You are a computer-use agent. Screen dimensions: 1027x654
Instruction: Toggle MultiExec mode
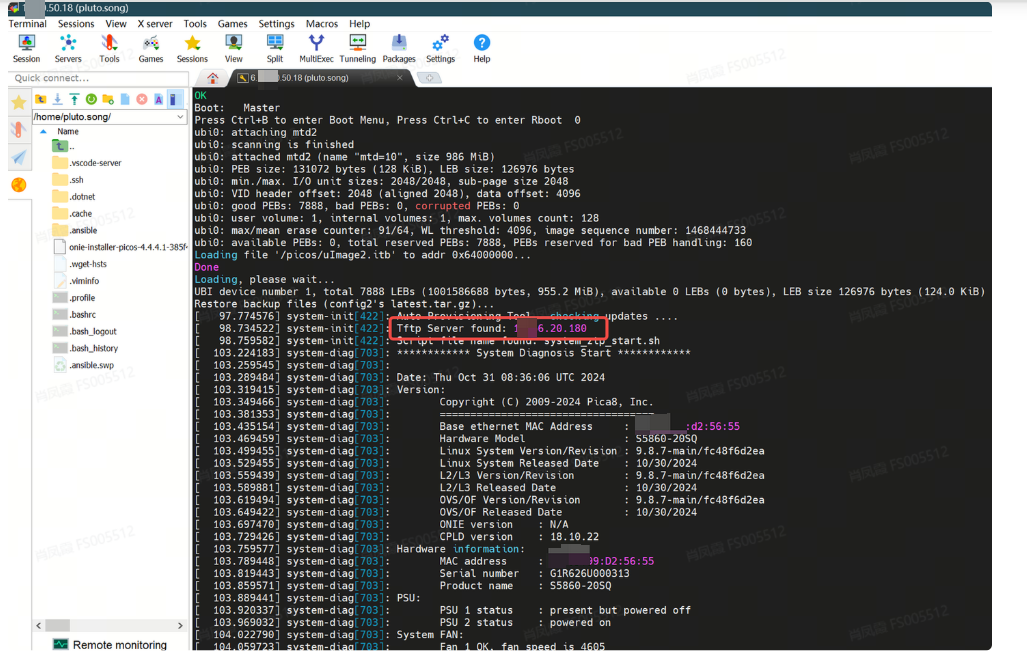tap(316, 48)
